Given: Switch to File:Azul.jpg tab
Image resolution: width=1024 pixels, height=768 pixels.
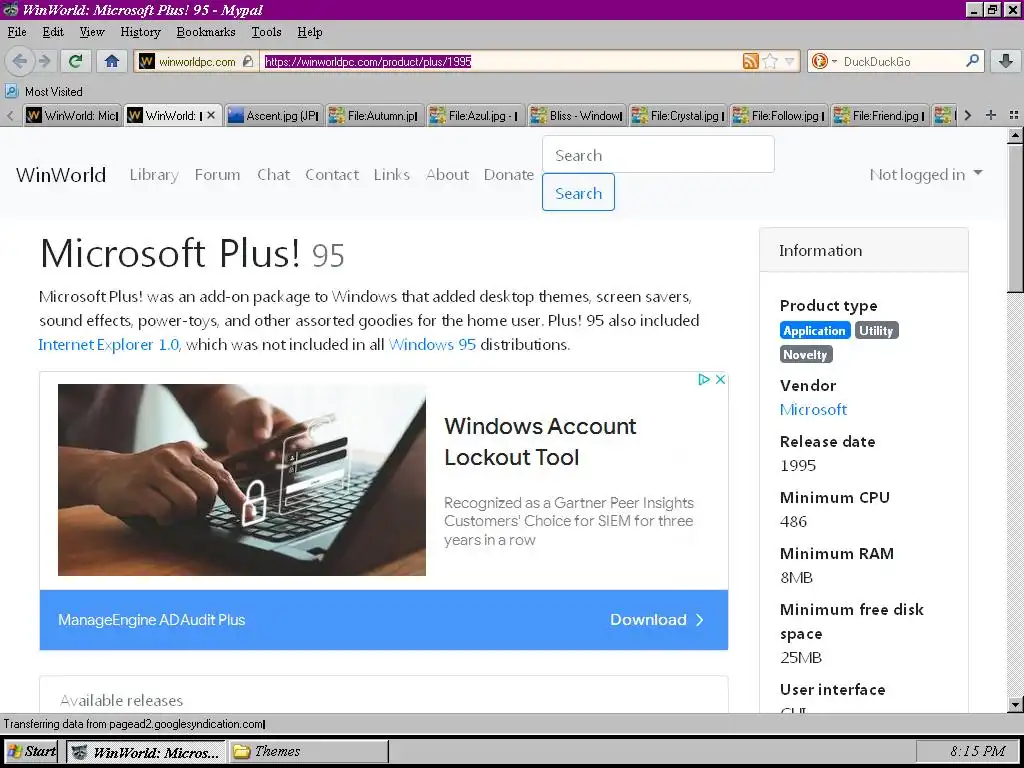Looking at the screenshot, I should (x=476, y=116).
